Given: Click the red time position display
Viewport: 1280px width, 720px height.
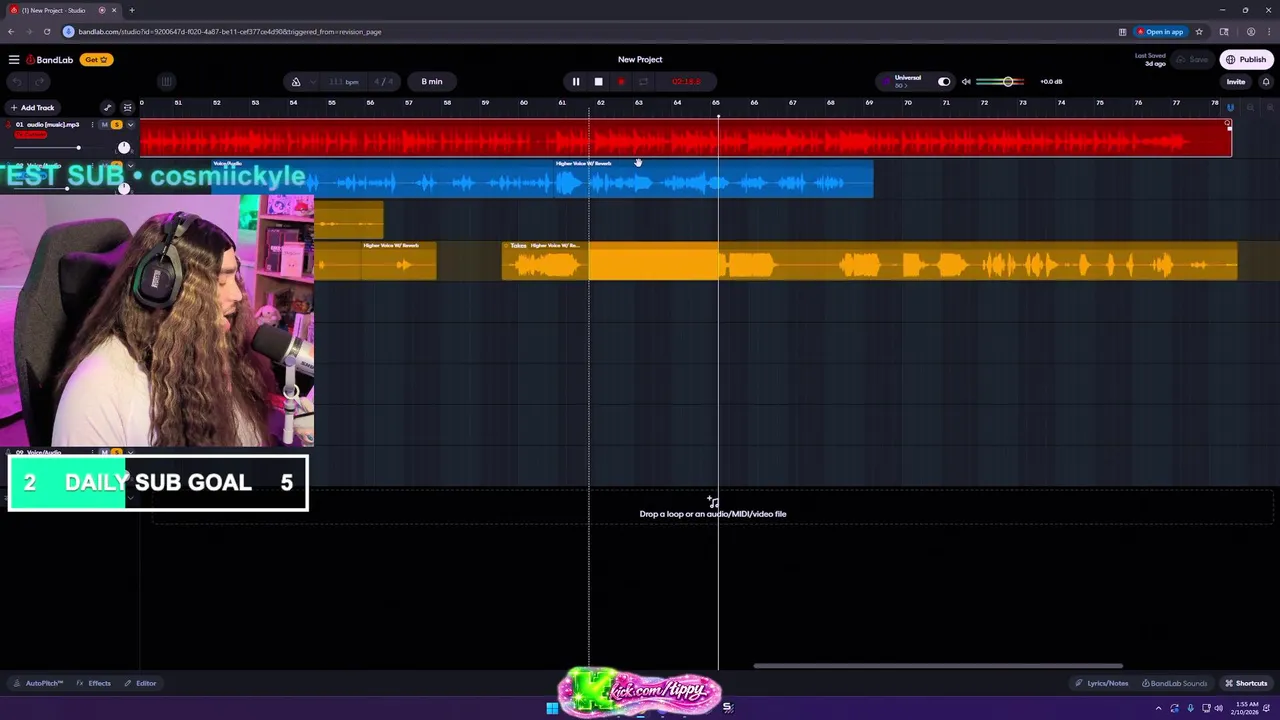Looking at the screenshot, I should [686, 82].
